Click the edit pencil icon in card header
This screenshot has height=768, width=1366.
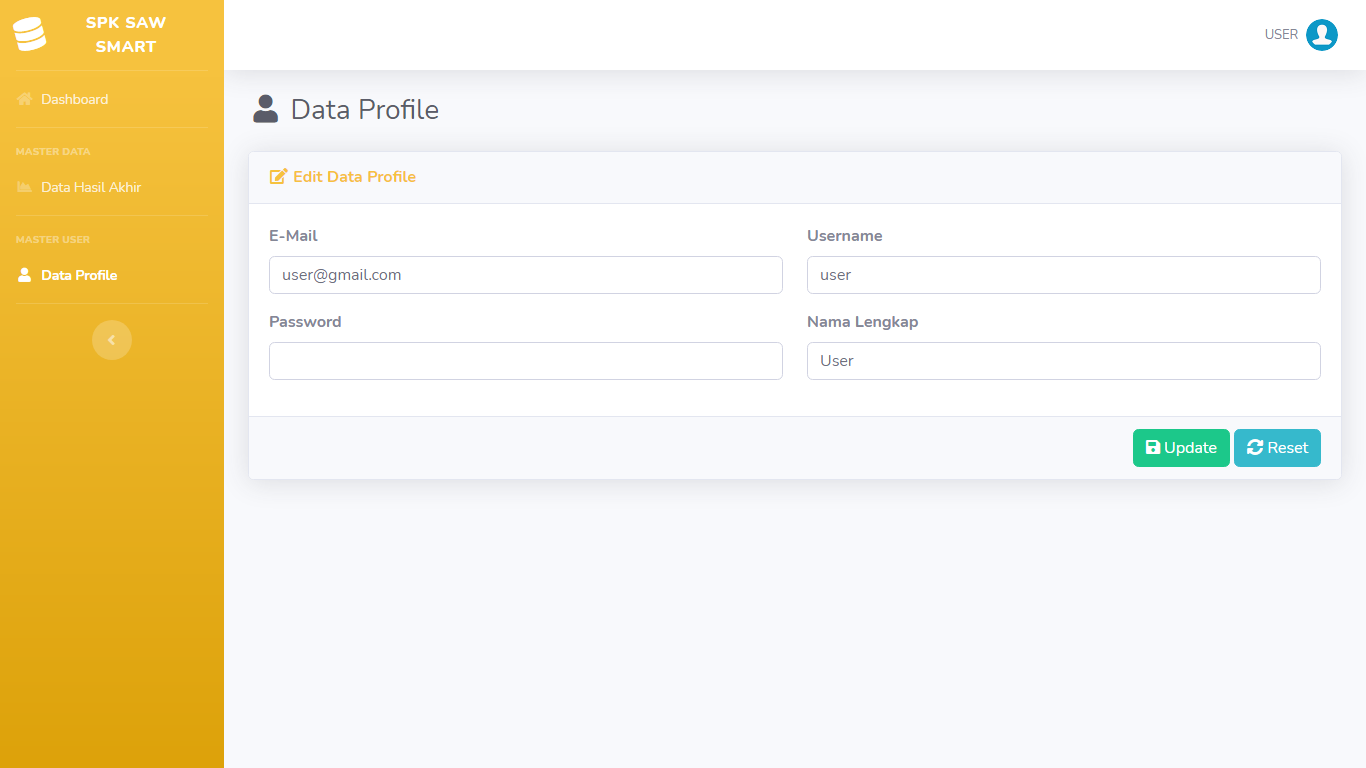[x=279, y=177]
